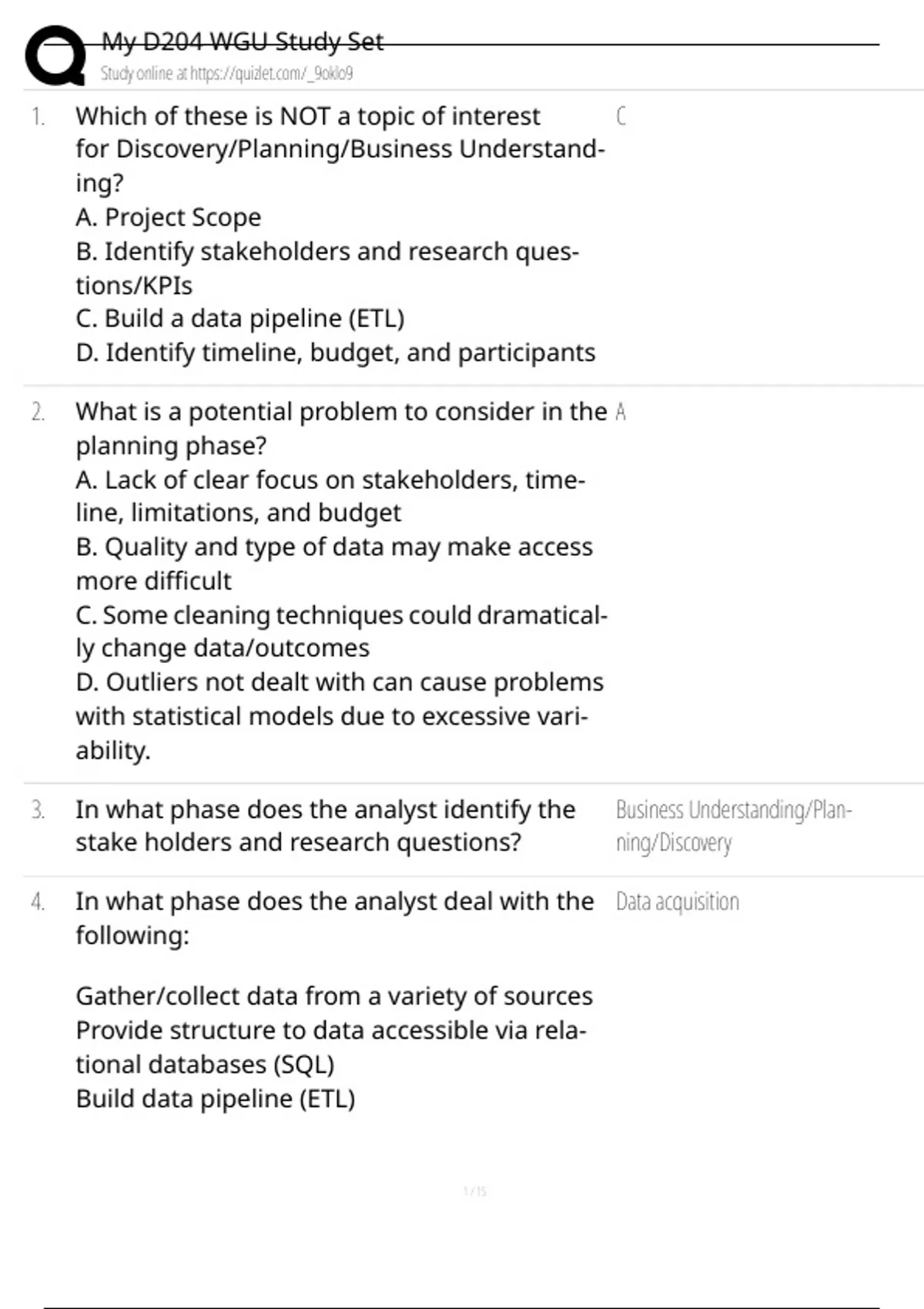Open the quizlet.com study link
Viewport: 924px width, 1309px height.
pos(226,74)
